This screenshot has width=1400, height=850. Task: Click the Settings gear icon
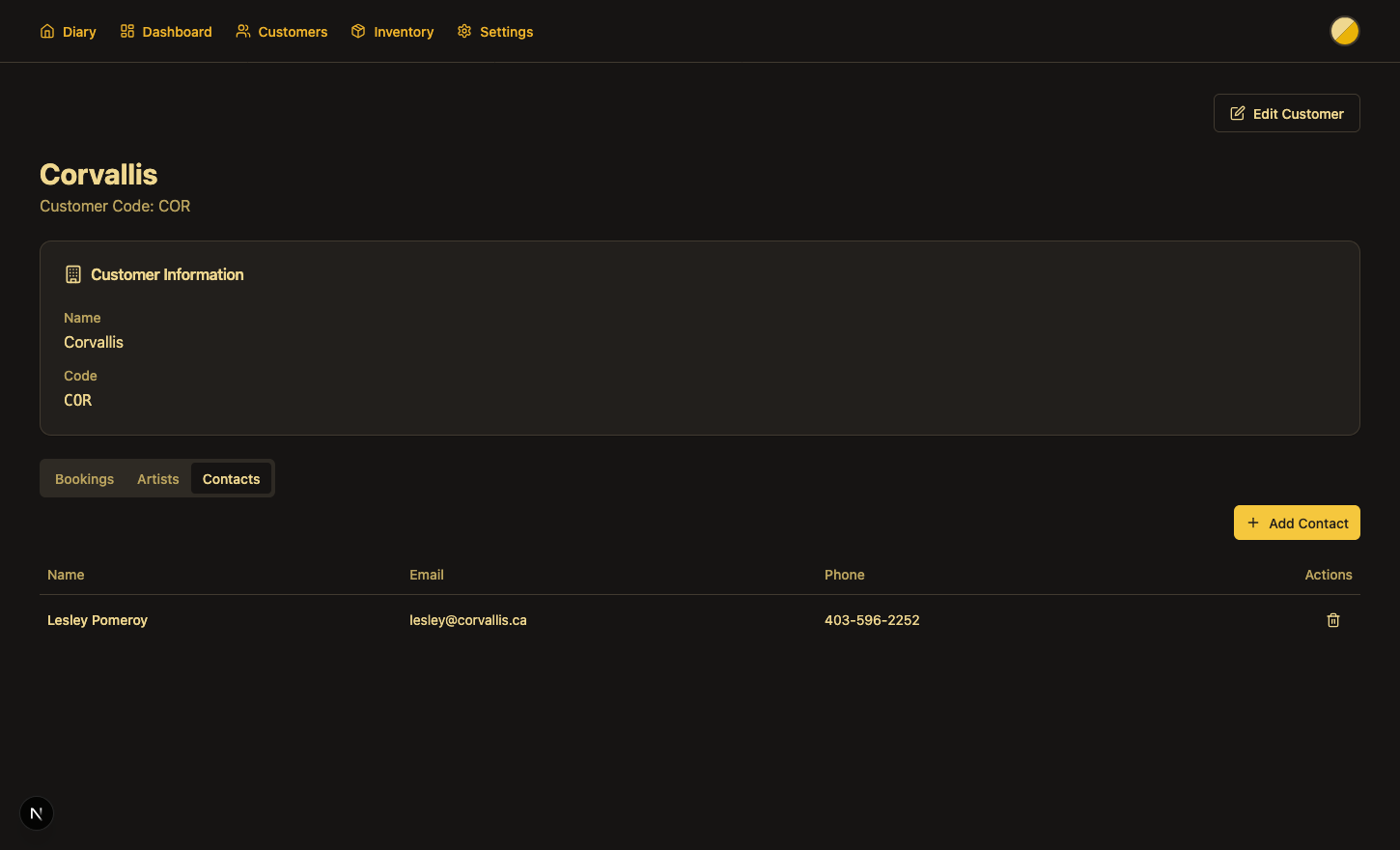tap(464, 32)
